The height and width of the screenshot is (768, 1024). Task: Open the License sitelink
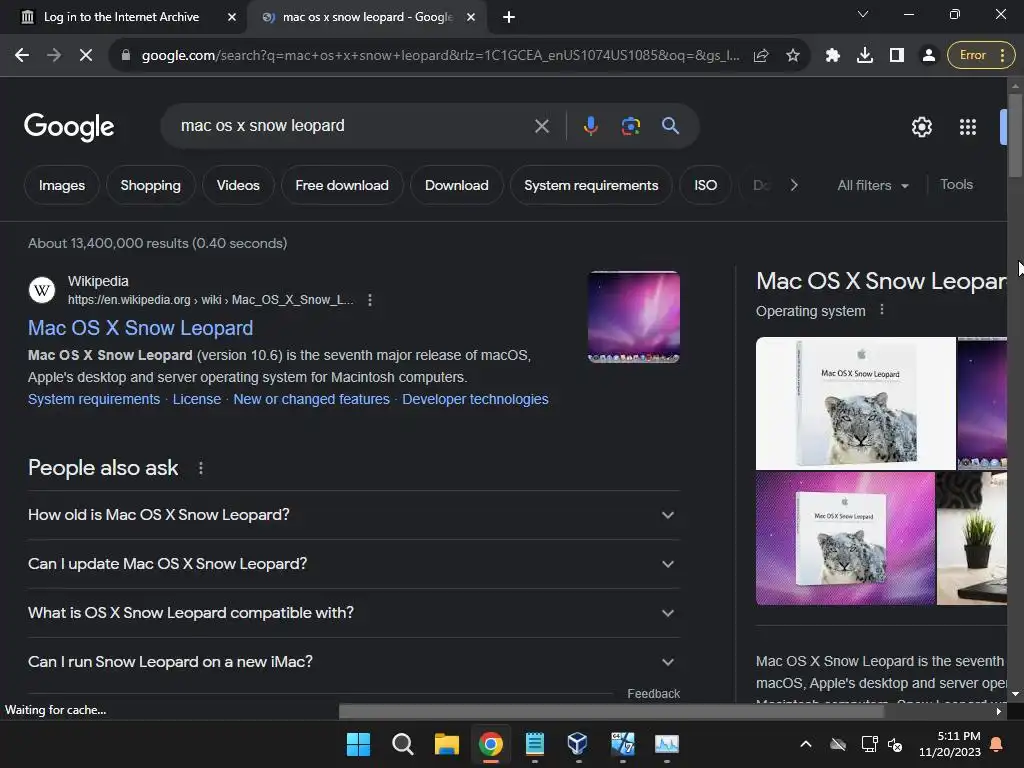point(197,399)
